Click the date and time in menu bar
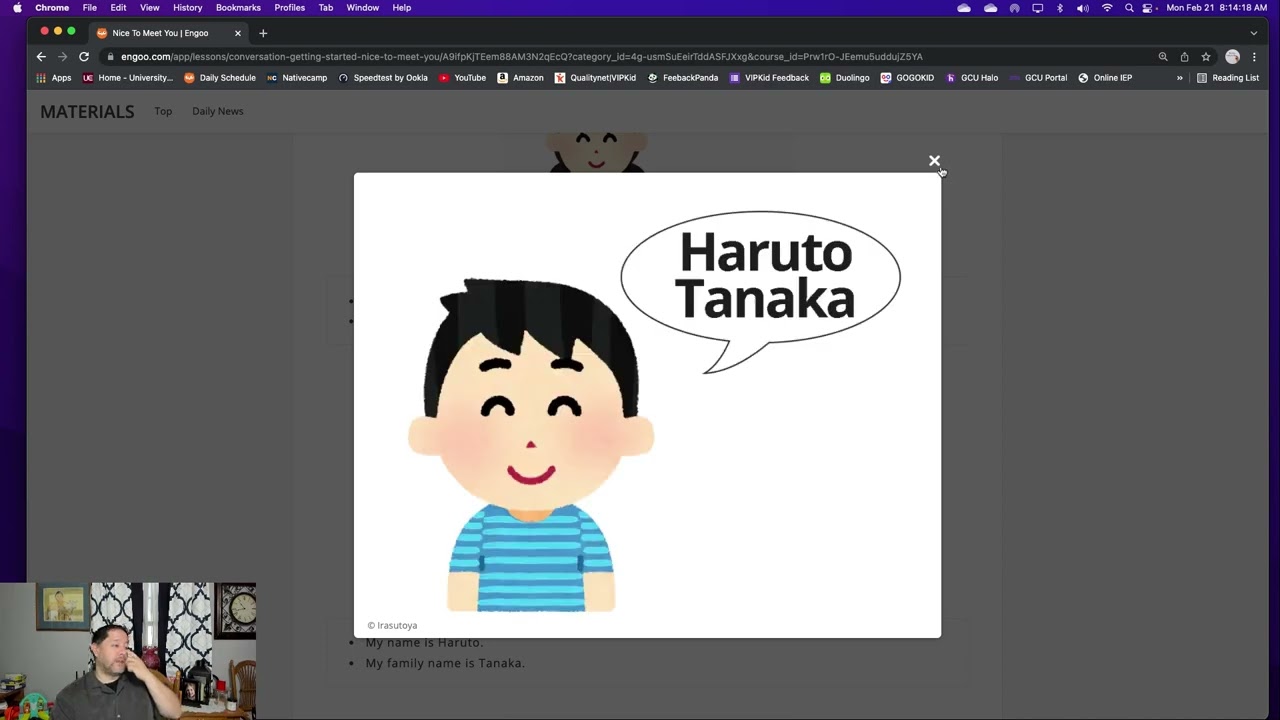The image size is (1280, 720). pyautogui.click(x=1216, y=8)
